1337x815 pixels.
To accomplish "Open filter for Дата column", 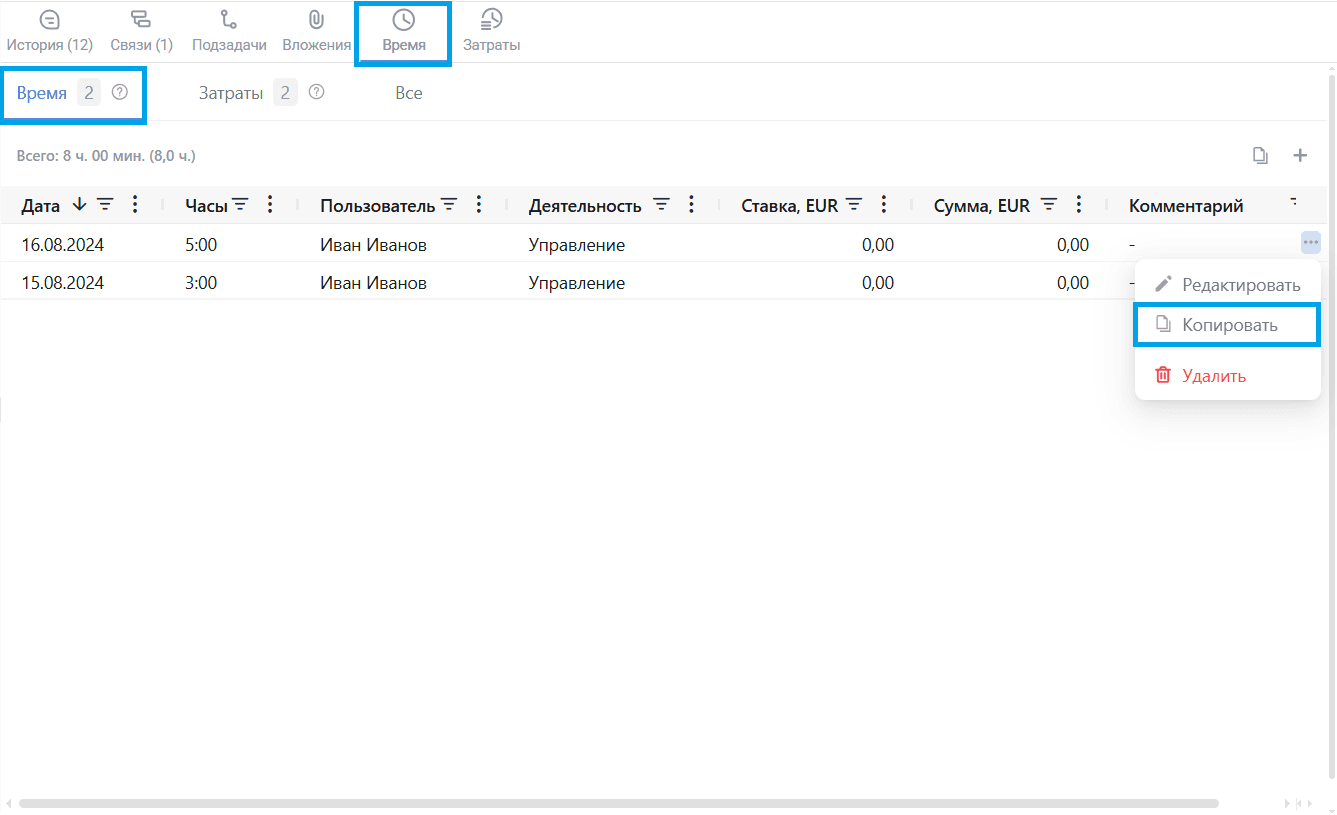I will (x=105, y=205).
